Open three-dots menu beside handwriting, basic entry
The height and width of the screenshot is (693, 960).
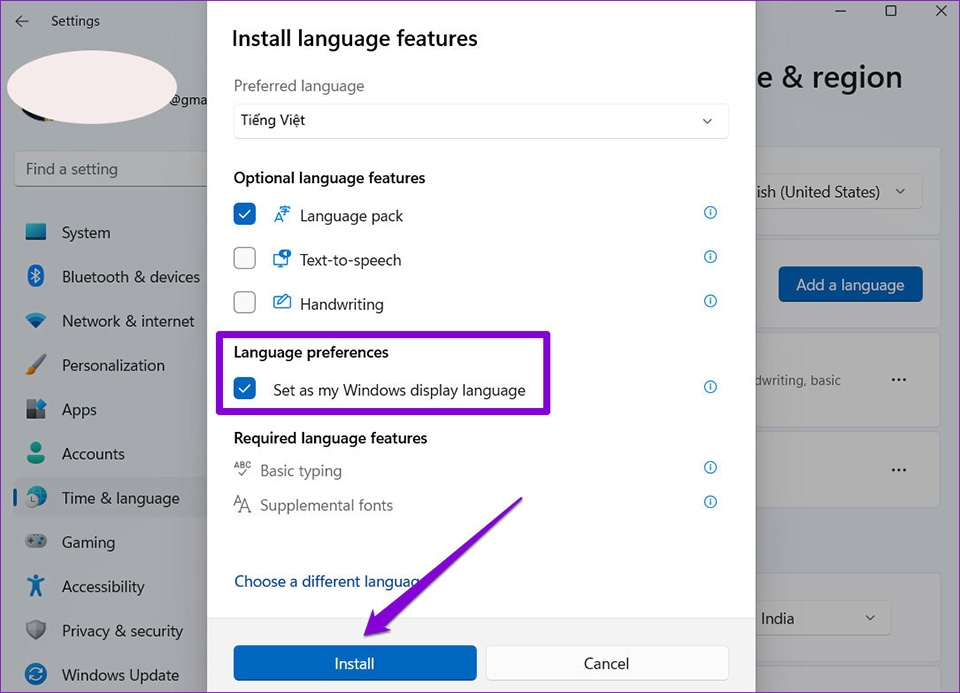click(899, 380)
